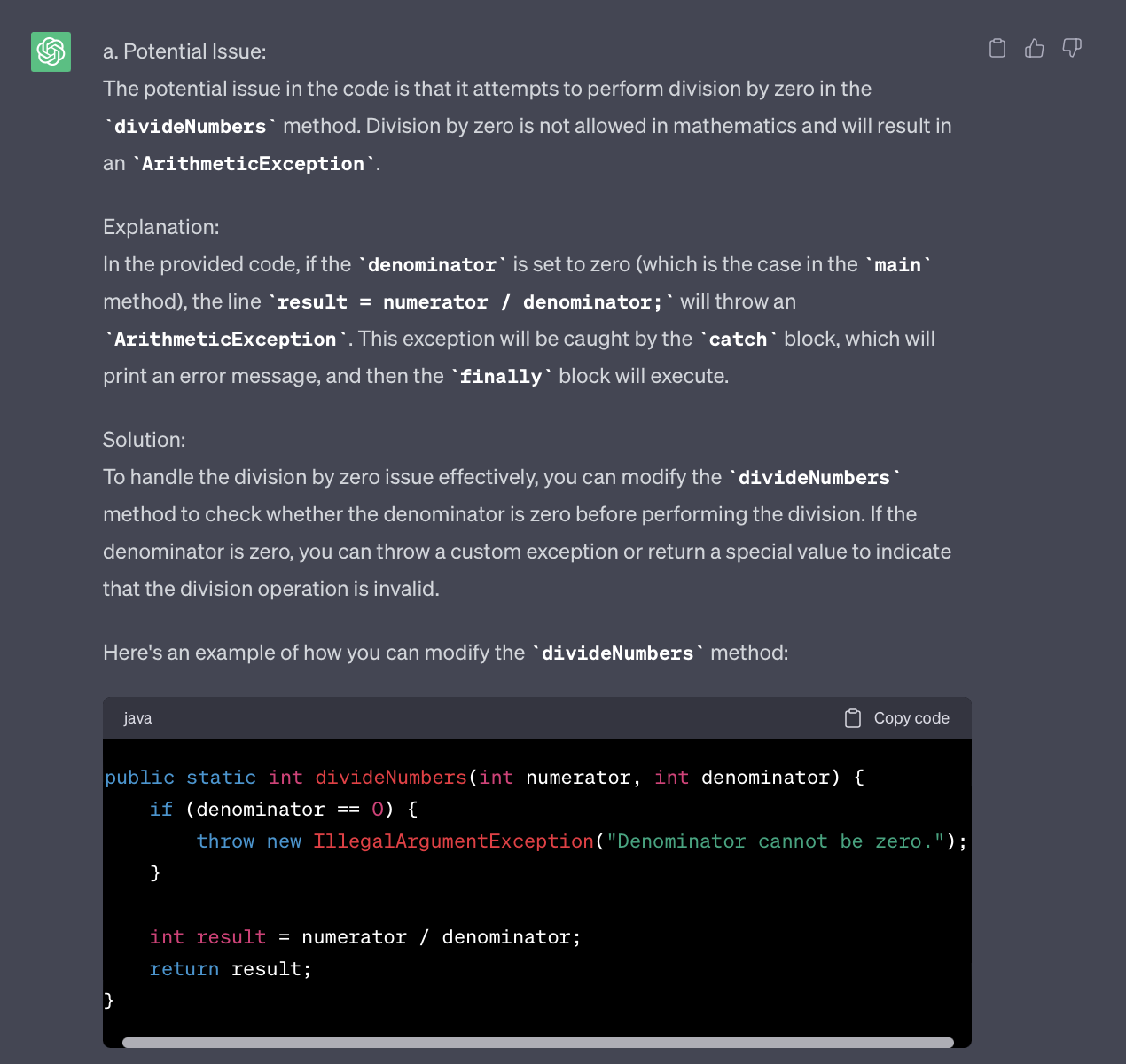The height and width of the screenshot is (1064, 1126).
Task: Click the 'return result;' code line
Action: (231, 969)
